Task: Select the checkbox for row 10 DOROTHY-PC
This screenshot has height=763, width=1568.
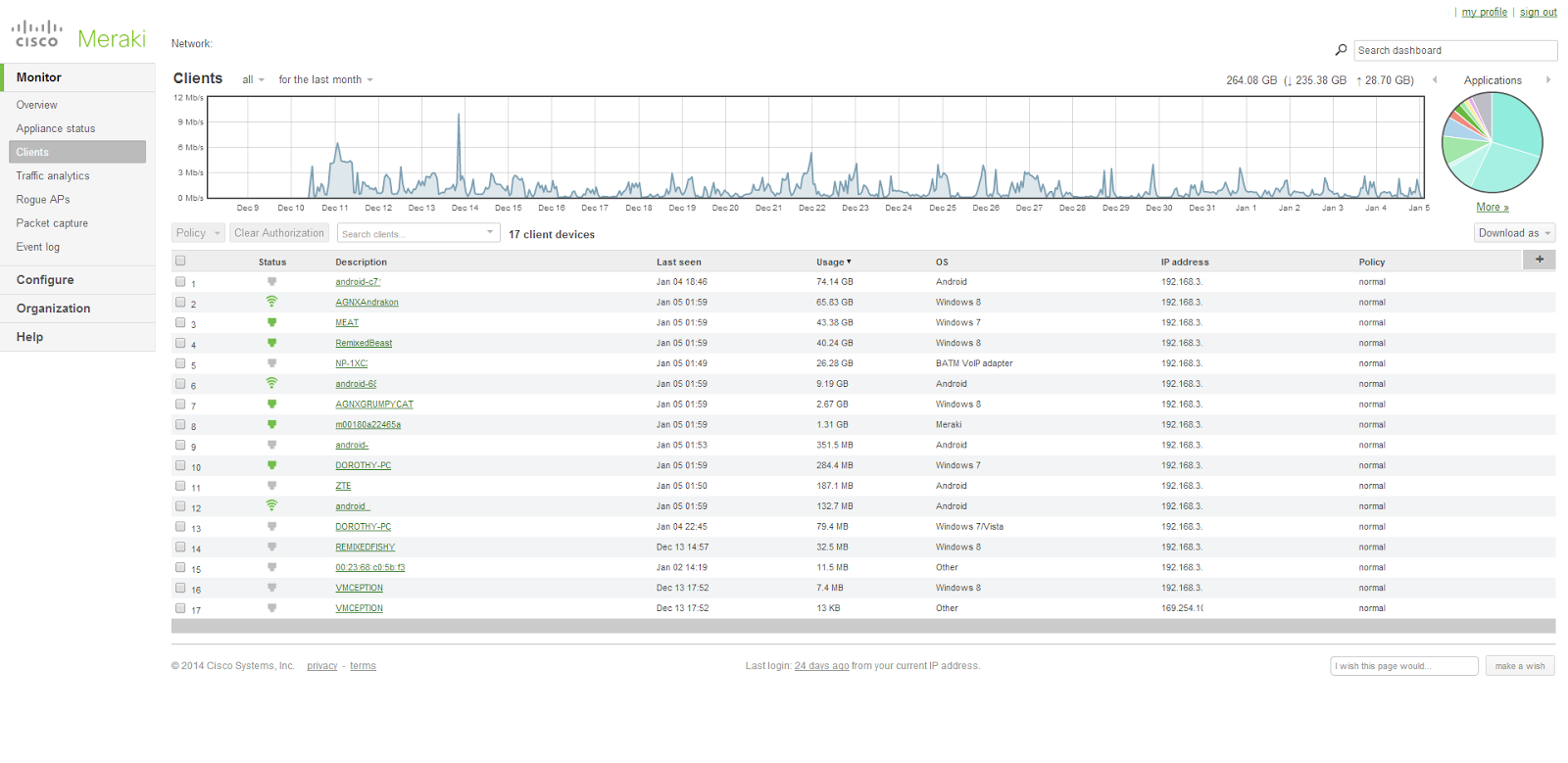Action: coord(180,465)
